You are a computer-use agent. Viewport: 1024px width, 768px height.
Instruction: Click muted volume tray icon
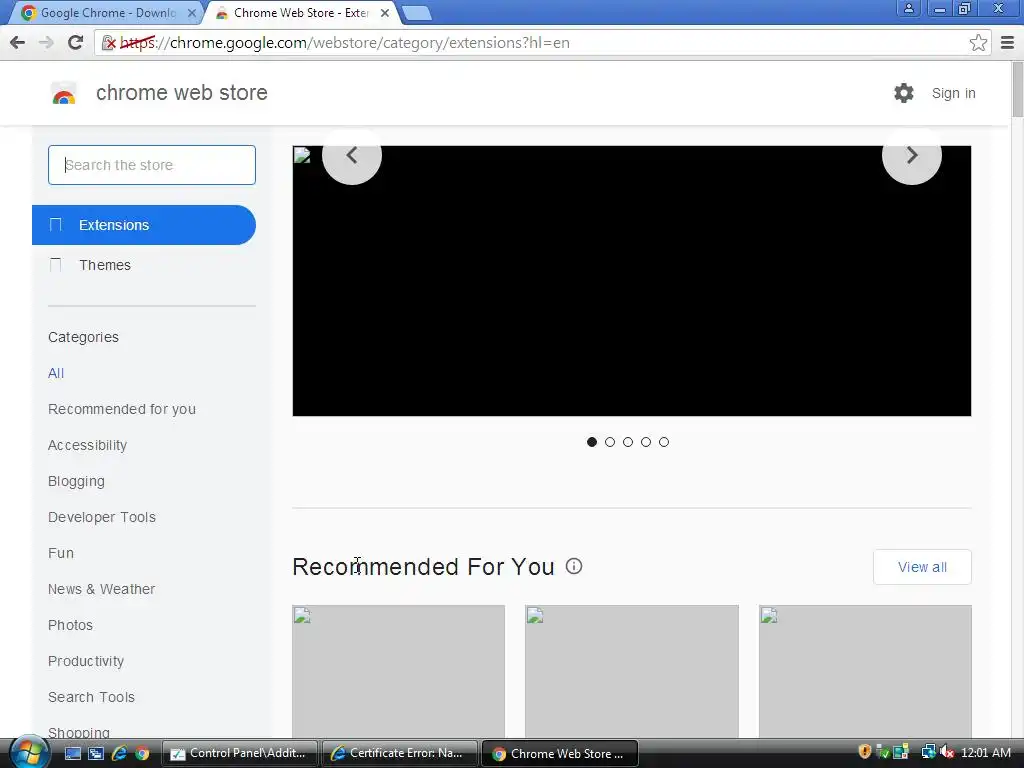coord(947,753)
